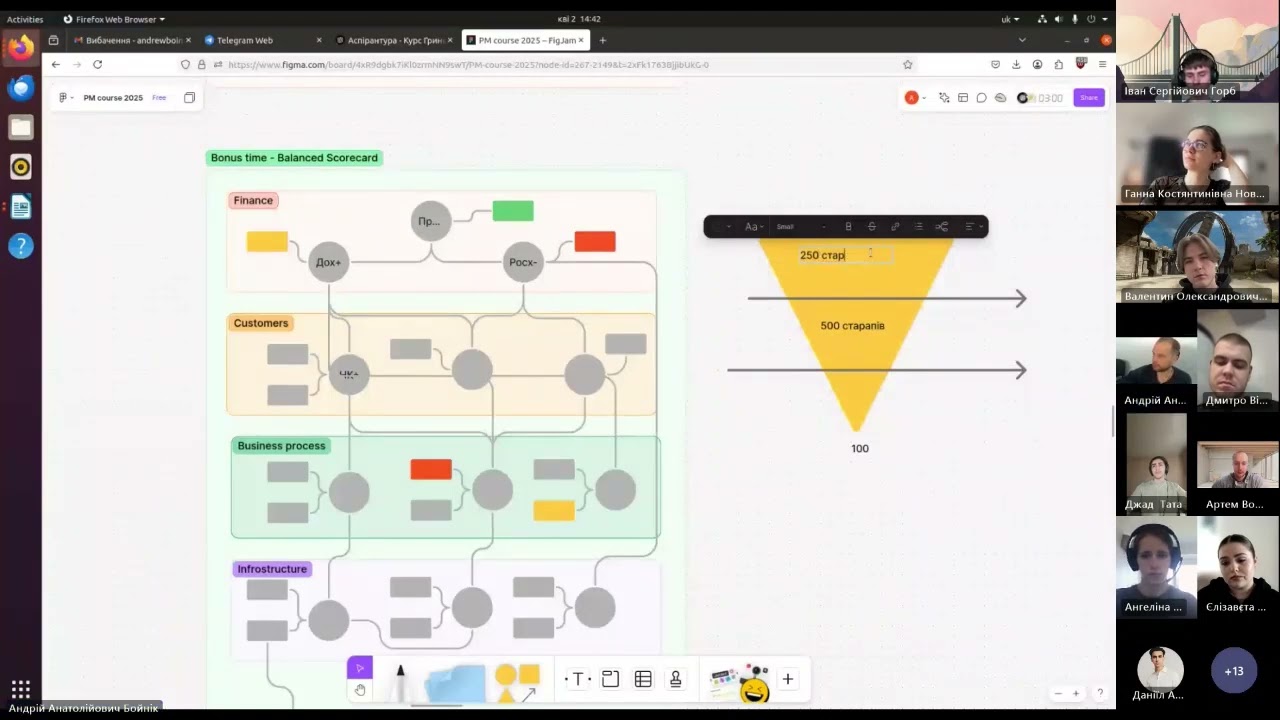Open the templates layout icon
Image resolution: width=1280 pixels, height=720 pixels.
963,98
